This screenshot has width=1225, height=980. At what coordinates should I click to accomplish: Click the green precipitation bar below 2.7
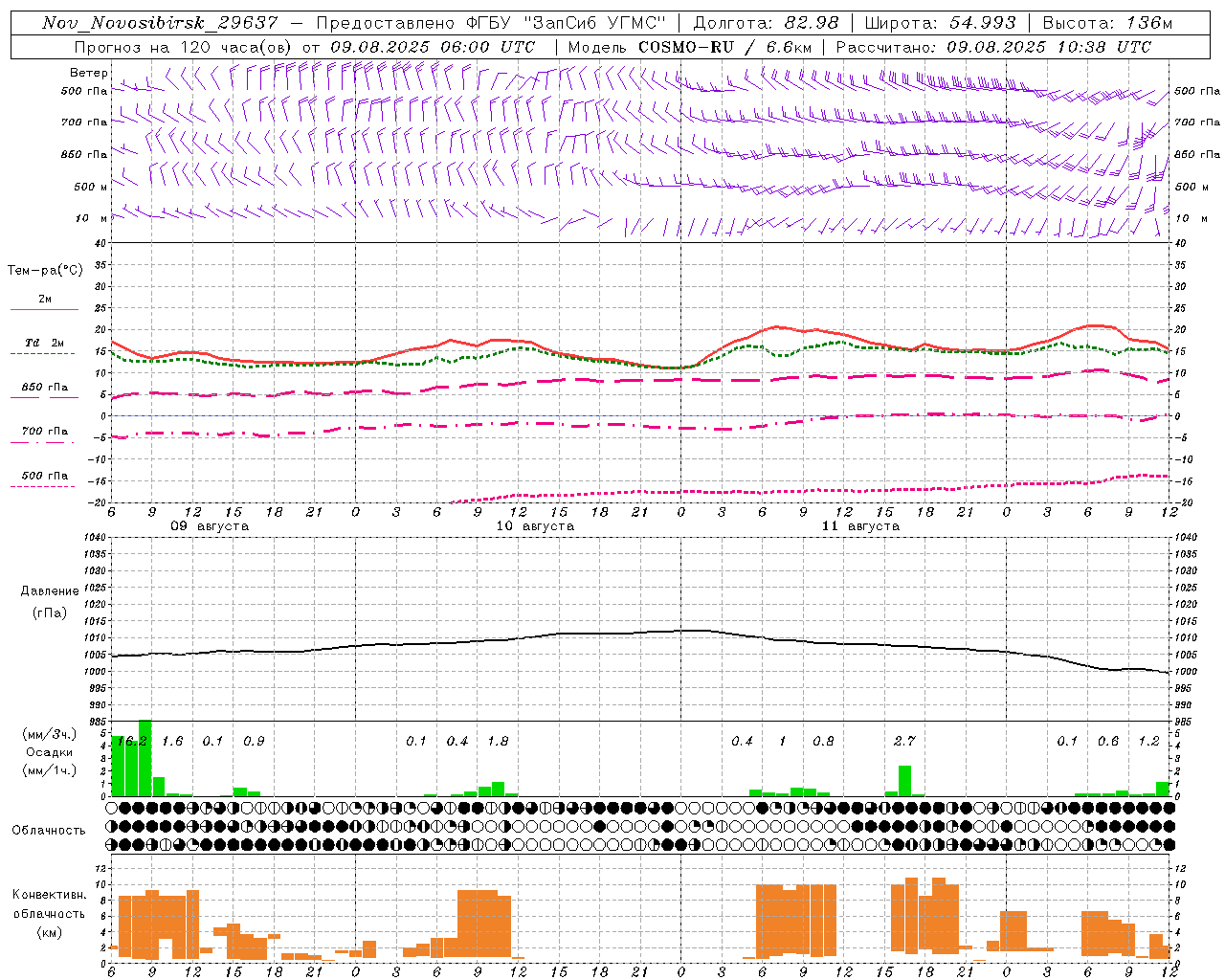coord(904,781)
